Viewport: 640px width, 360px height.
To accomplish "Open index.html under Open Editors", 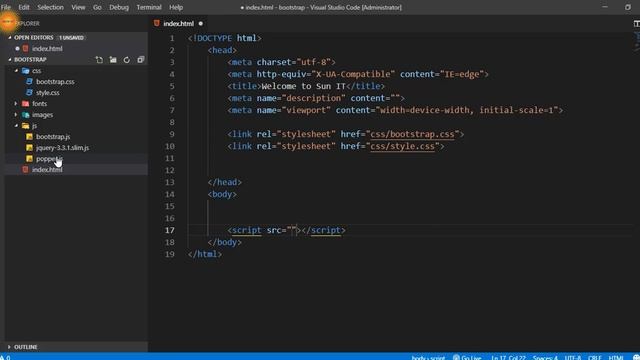I will coord(47,49).
